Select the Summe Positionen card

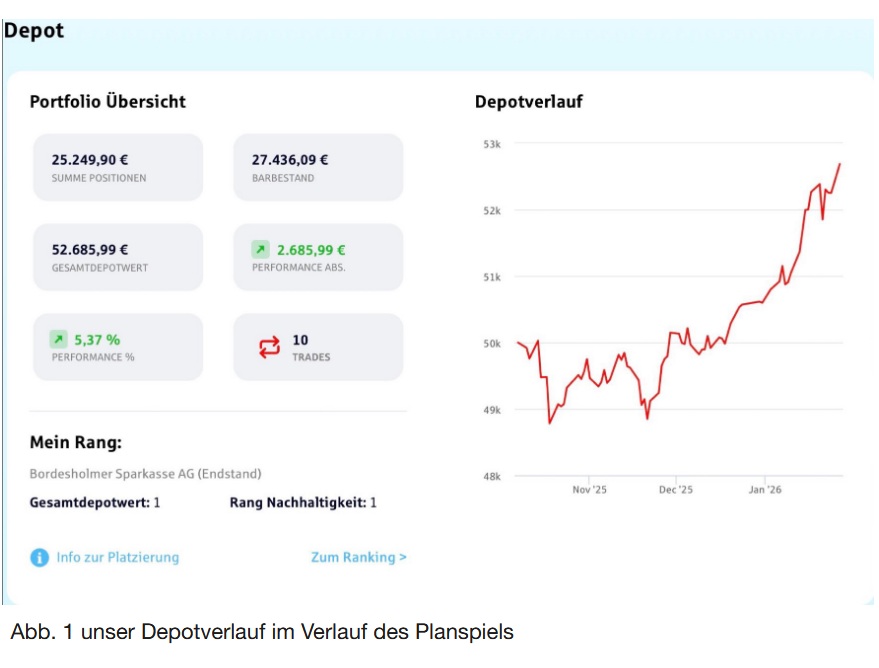118,167
